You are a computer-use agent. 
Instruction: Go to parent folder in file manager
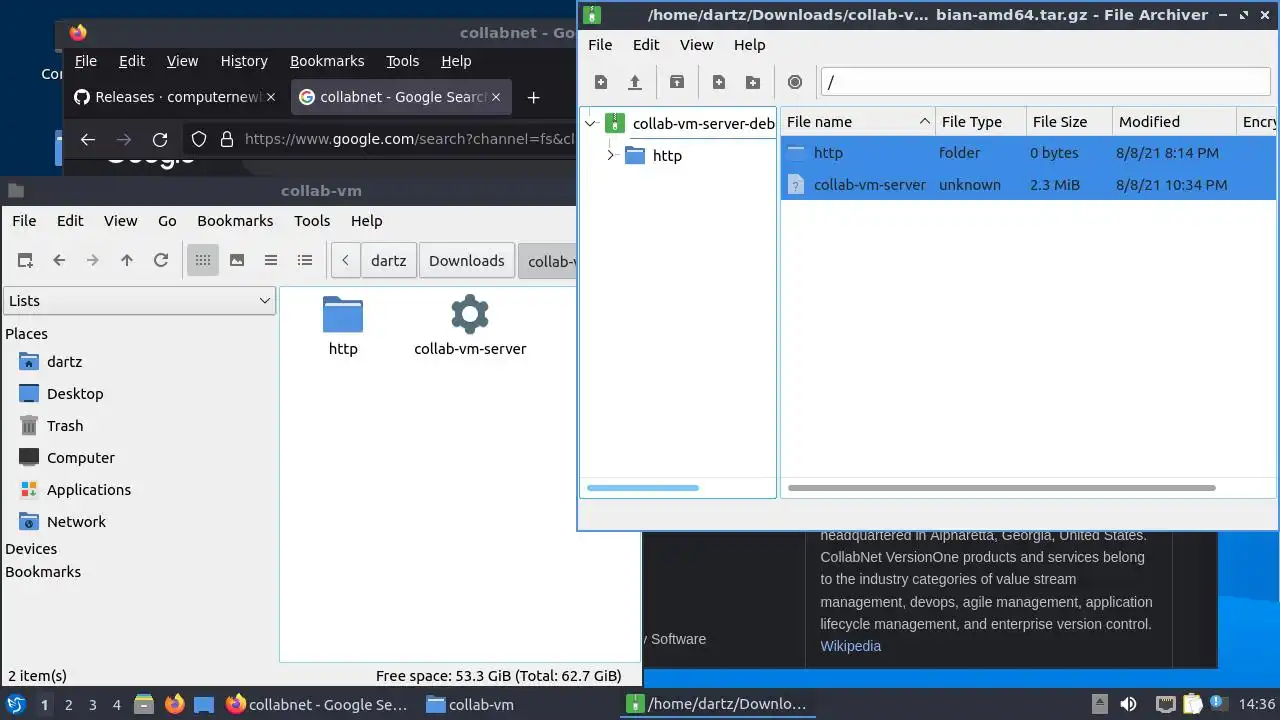pyautogui.click(x=127, y=260)
